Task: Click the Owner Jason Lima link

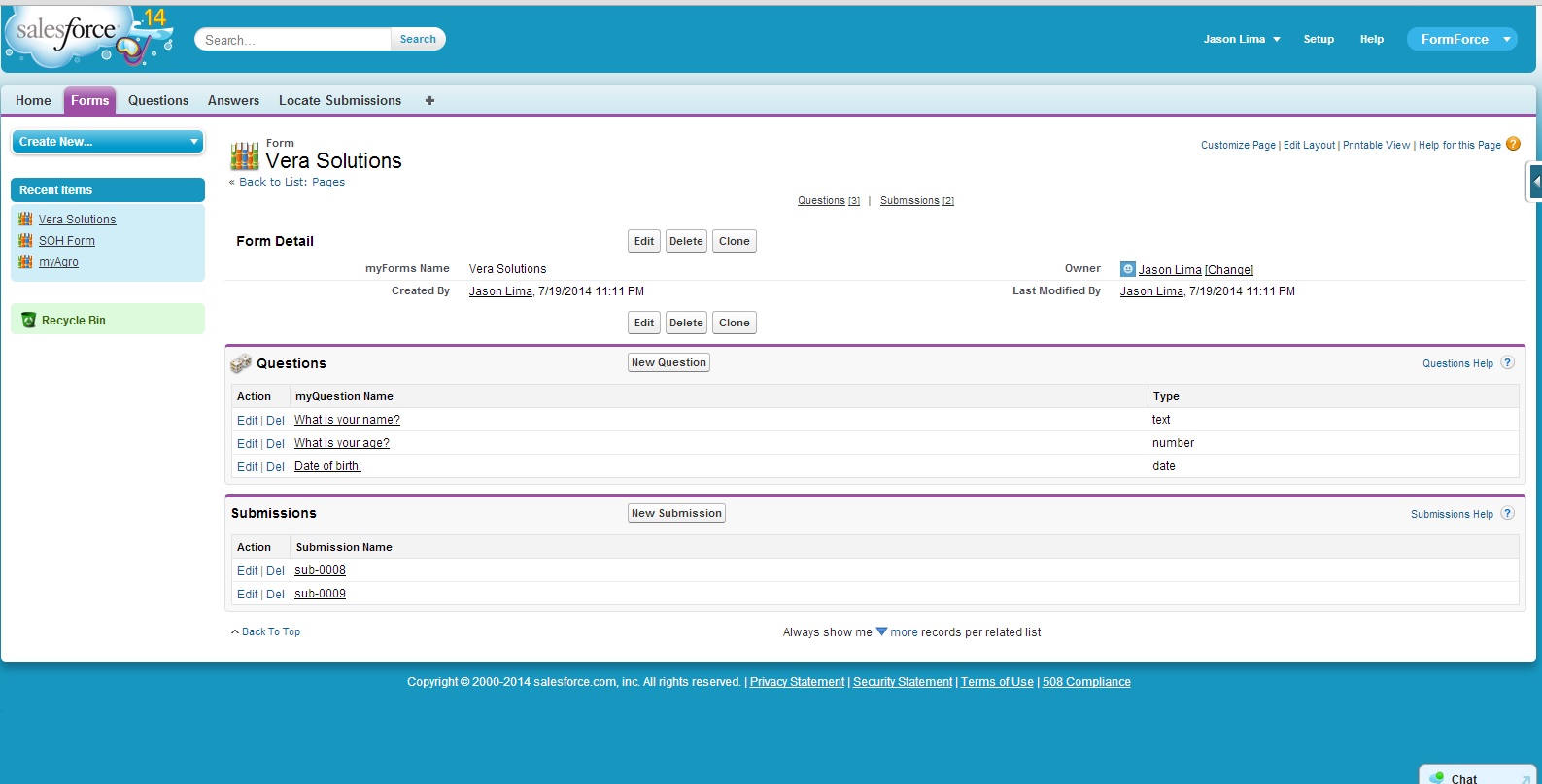Action: click(1170, 270)
